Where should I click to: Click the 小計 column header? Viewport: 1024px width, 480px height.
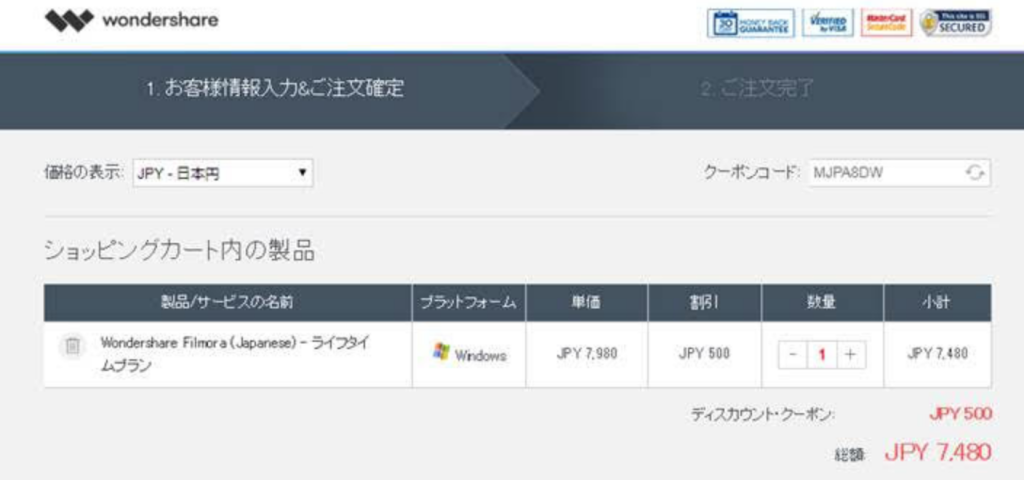tap(937, 302)
